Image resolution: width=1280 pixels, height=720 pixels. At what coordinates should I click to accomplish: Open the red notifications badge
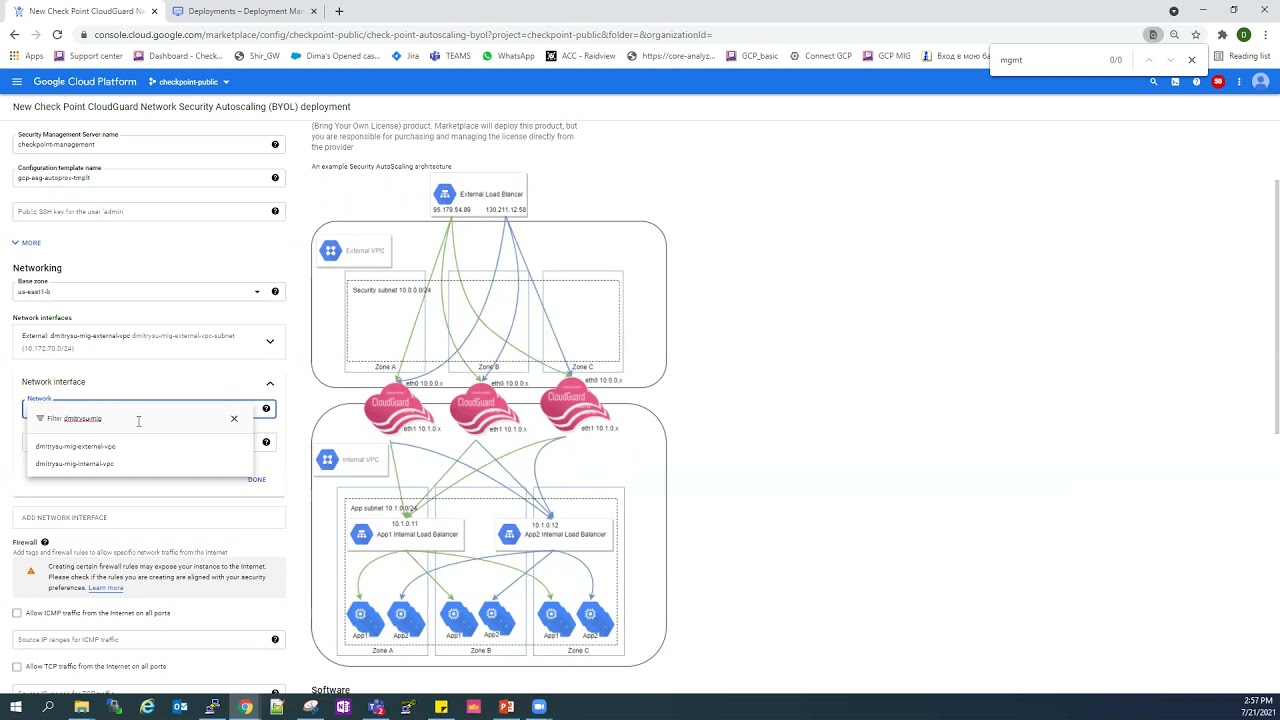1218,82
